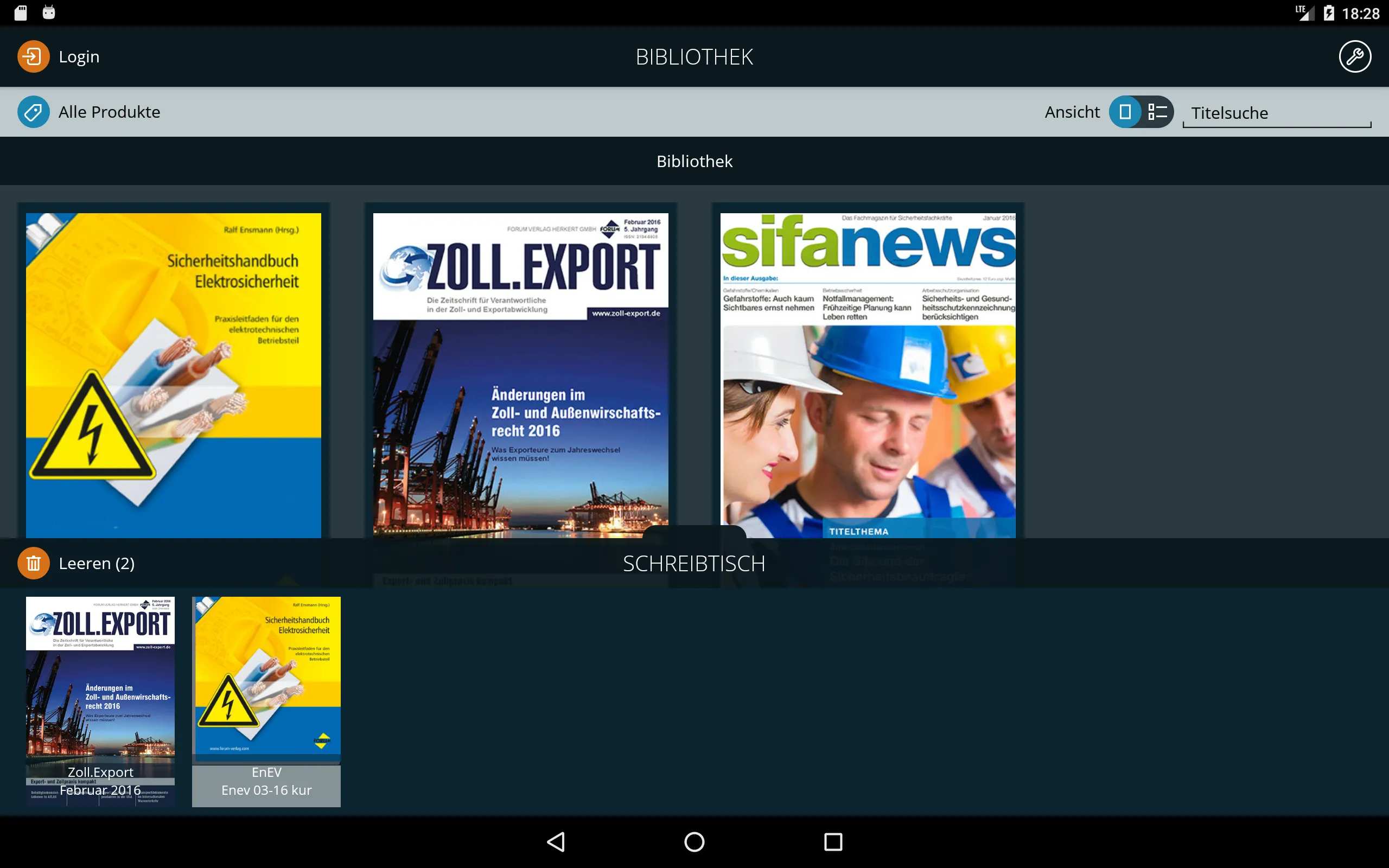Tap the LTE signal icon
1389x868 pixels.
1304,12
